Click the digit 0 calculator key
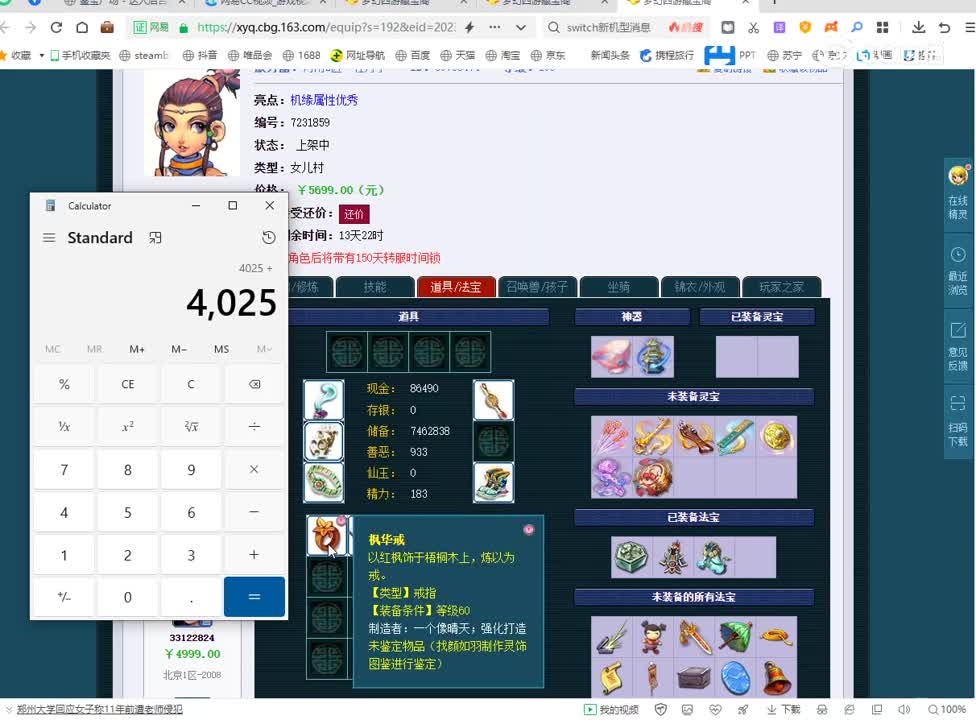 [x=128, y=597]
